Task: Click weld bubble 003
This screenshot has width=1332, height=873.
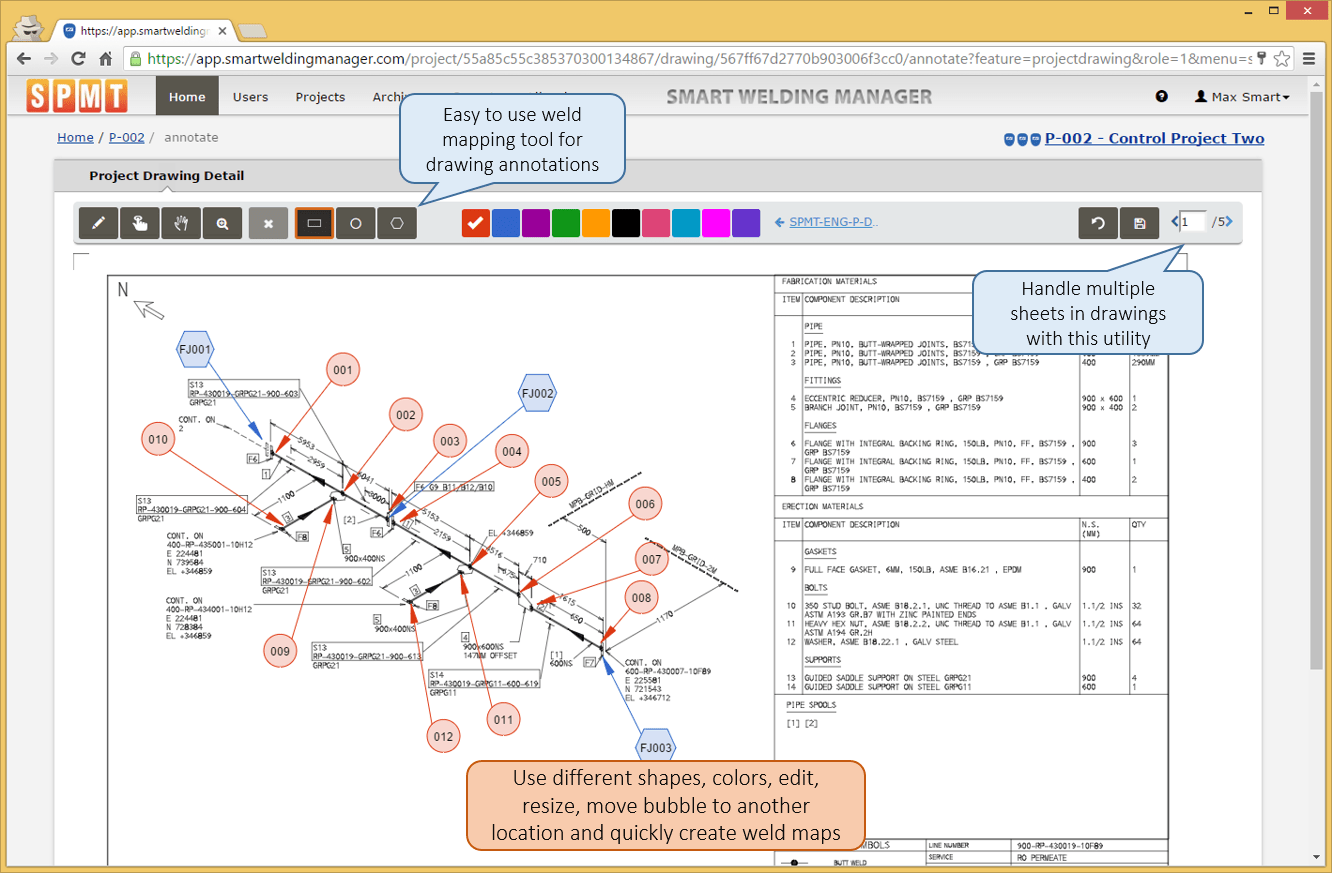Action: [x=450, y=441]
